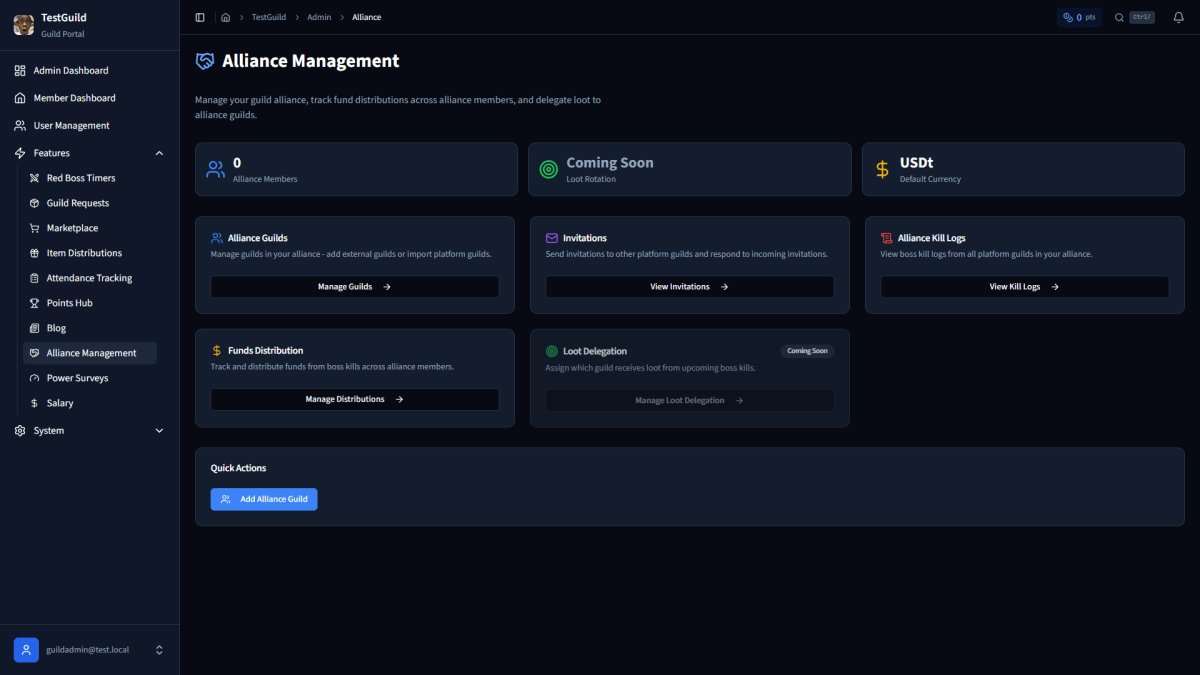Viewport: 1200px width, 675px height.
Task: Select the Power Surveys icon
Action: click(35, 377)
